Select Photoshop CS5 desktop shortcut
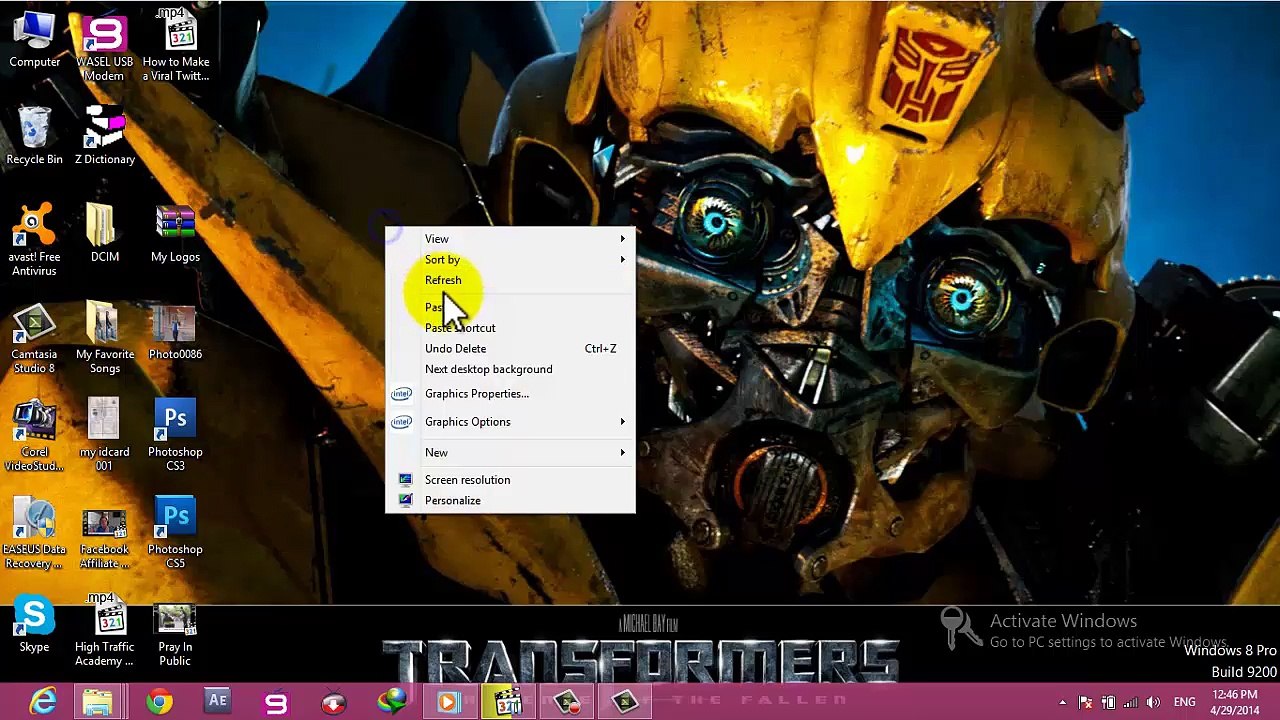Image resolution: width=1280 pixels, height=720 pixels. [x=175, y=534]
